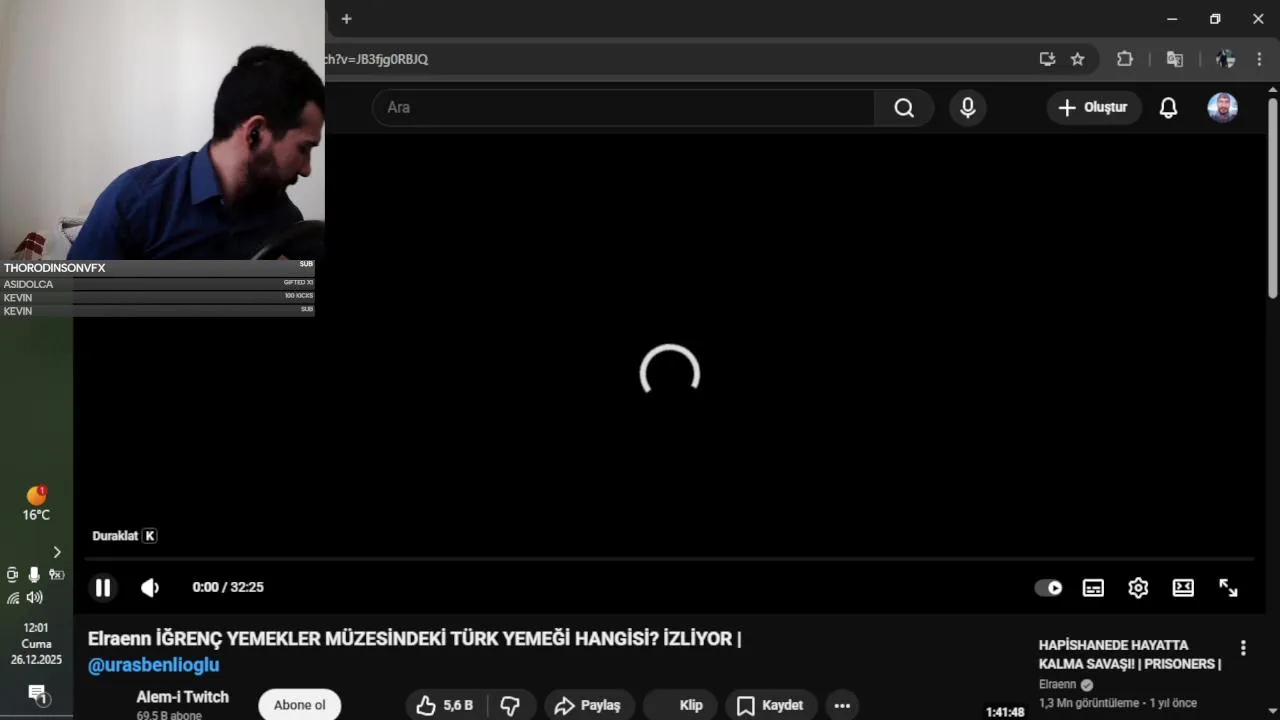
Task: Open the Chrome three-dot menu
Action: 1259,59
